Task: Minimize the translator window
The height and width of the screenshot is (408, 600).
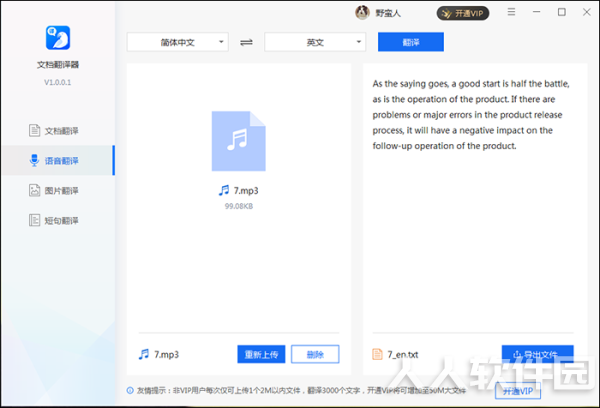Action: pyautogui.click(x=536, y=12)
